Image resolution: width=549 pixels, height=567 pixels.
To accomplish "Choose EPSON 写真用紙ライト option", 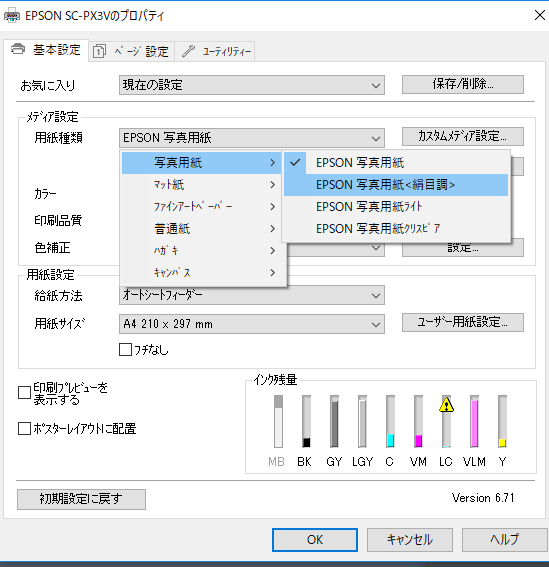I will pos(396,207).
